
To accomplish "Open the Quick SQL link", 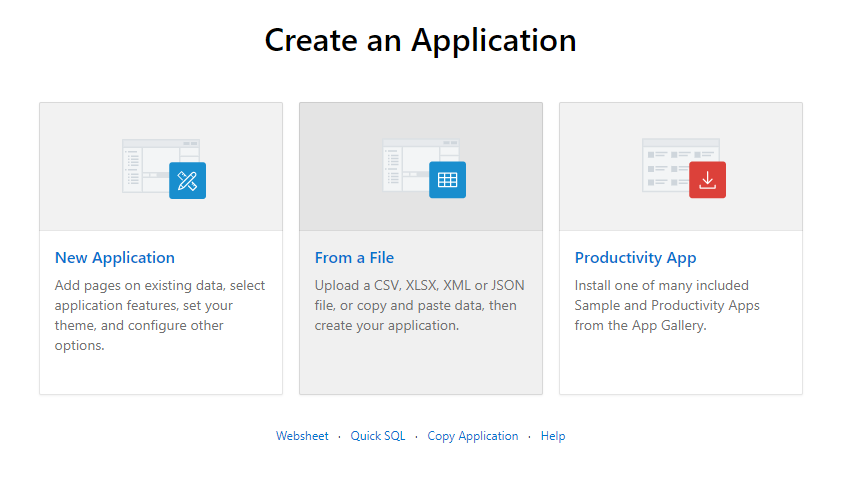I will pos(378,436).
